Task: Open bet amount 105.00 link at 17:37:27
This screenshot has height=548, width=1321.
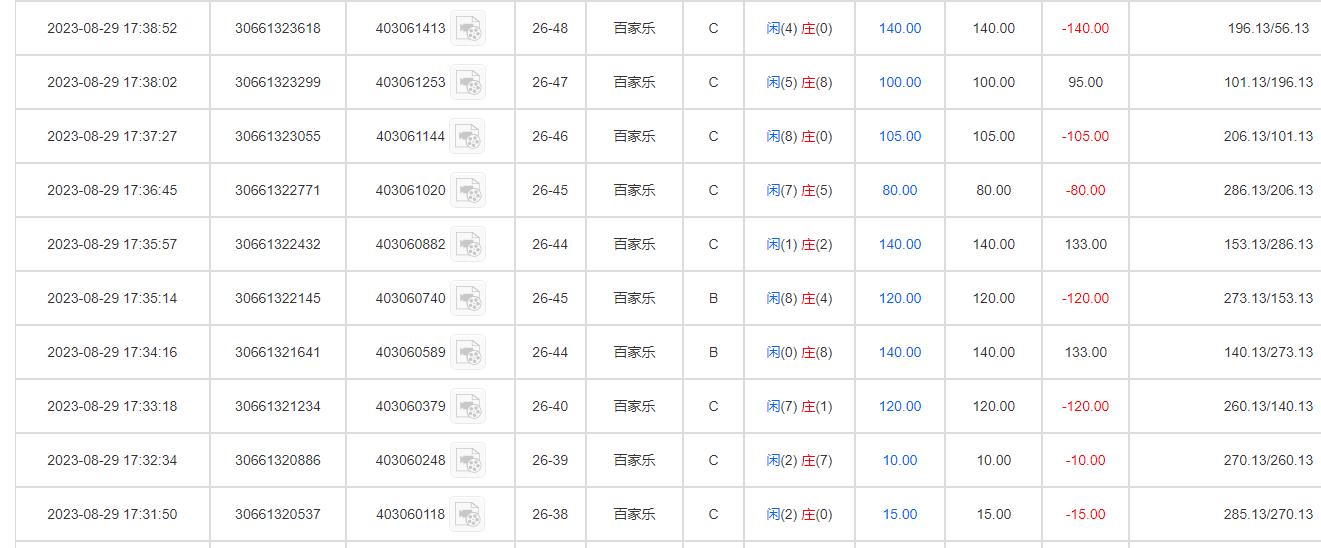Action: point(900,137)
